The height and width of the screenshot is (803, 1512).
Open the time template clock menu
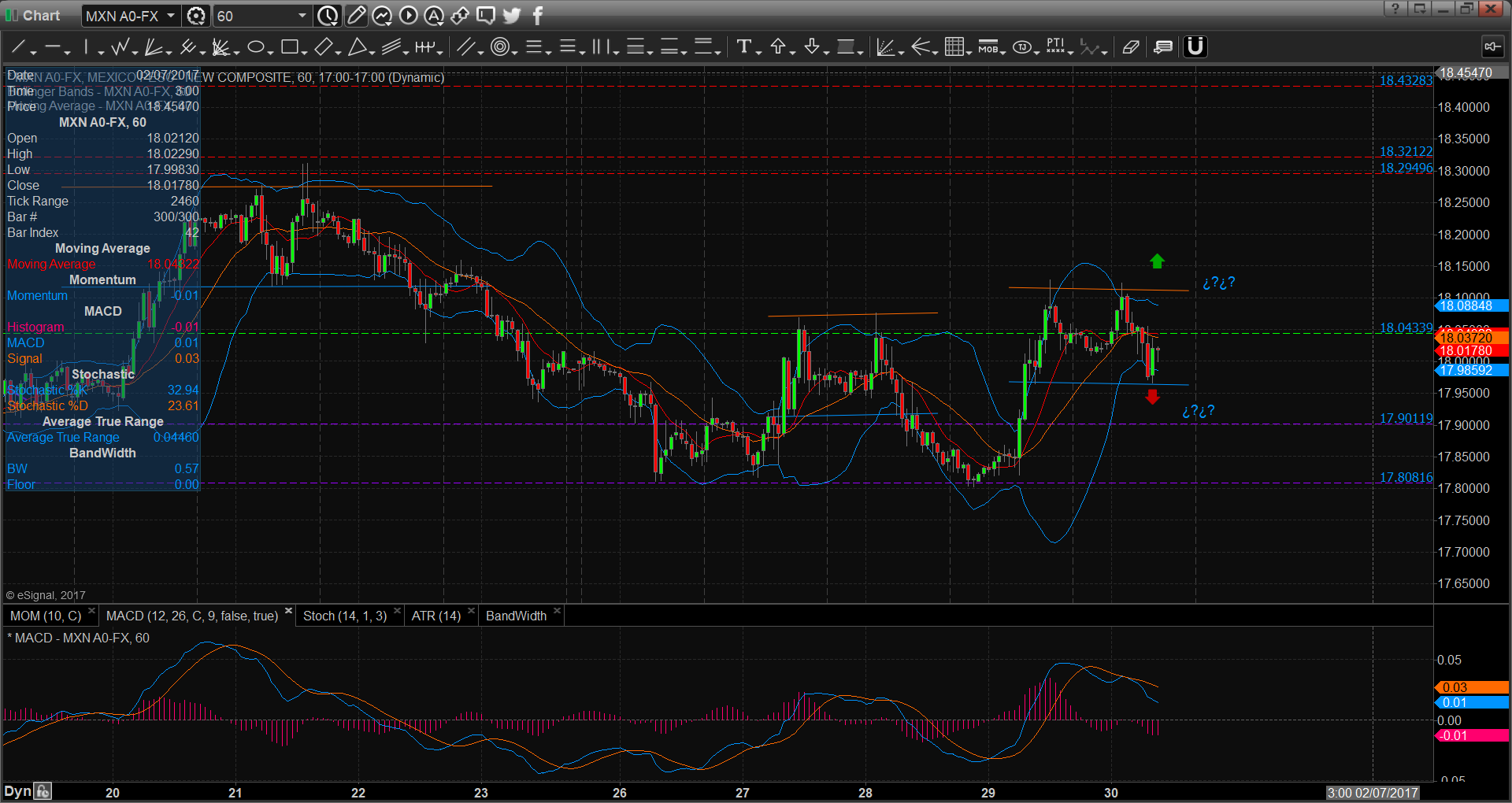(328, 16)
